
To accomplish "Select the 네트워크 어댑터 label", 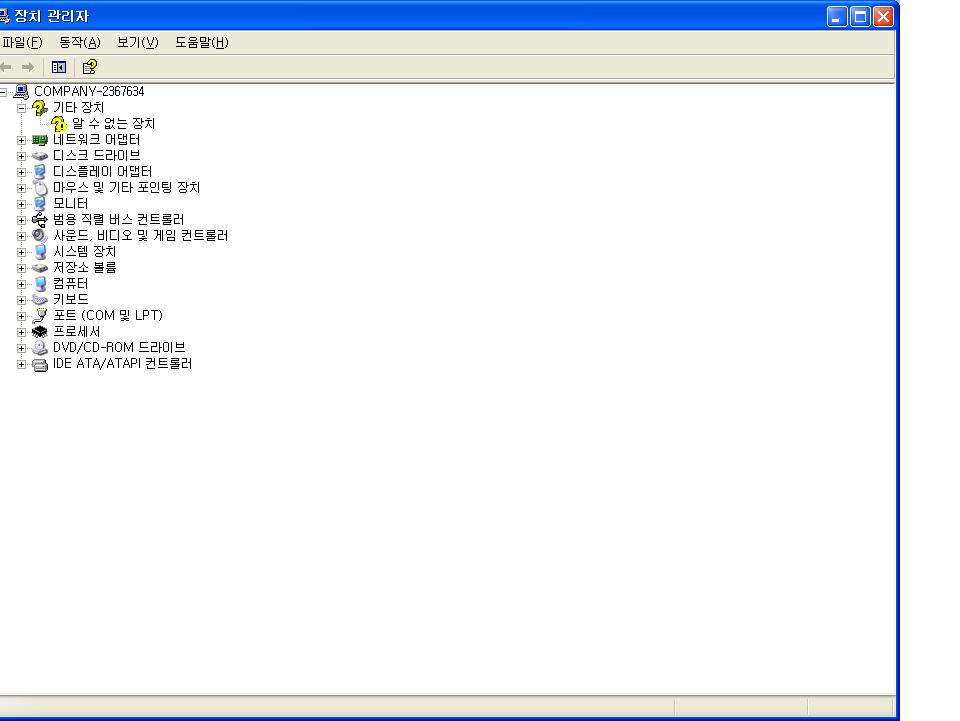I will click(x=96, y=140).
